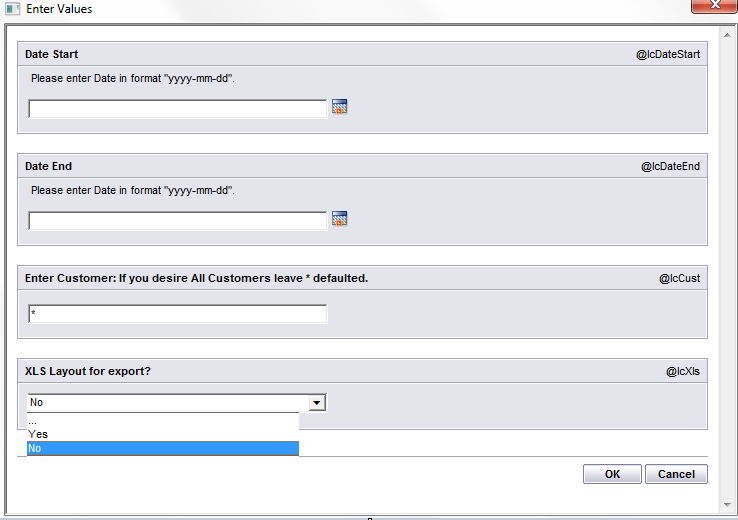The height and width of the screenshot is (520, 738).
Task: Click the Enter Customer text field
Action: [177, 314]
